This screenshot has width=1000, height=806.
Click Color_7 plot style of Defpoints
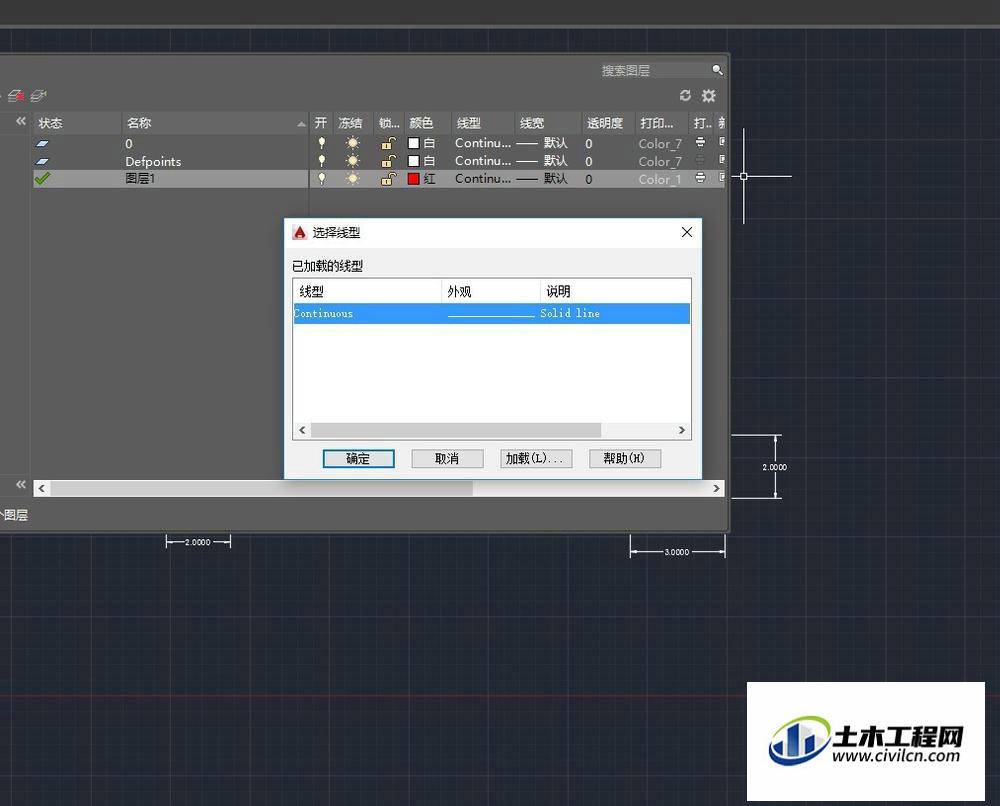click(660, 161)
